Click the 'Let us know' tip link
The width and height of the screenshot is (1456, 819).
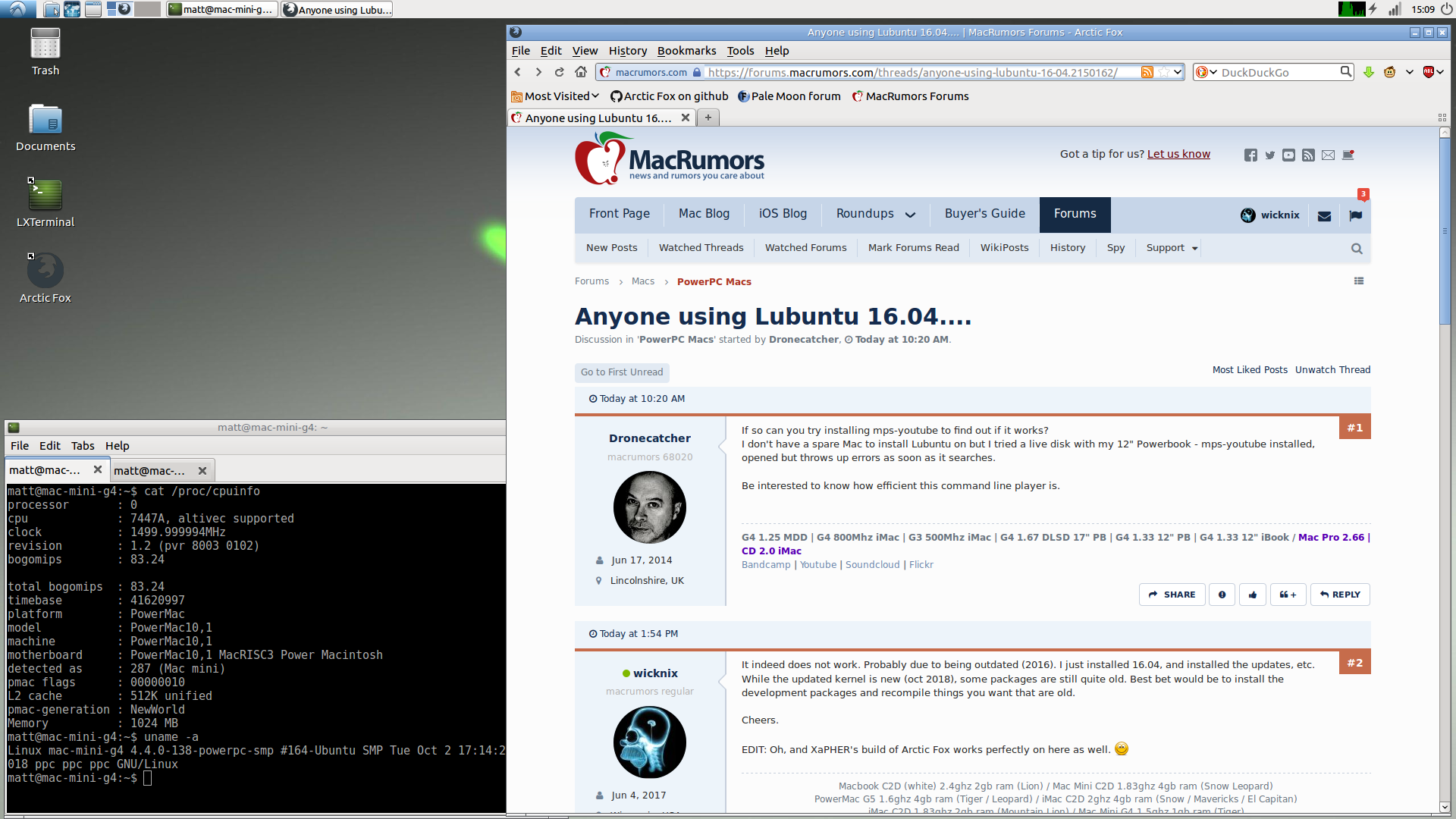(x=1178, y=154)
